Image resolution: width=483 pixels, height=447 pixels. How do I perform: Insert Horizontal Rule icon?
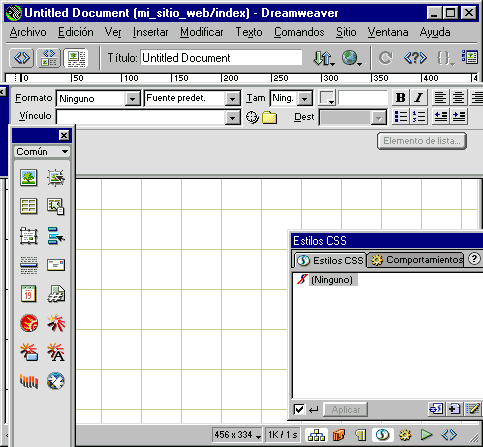click(28, 265)
